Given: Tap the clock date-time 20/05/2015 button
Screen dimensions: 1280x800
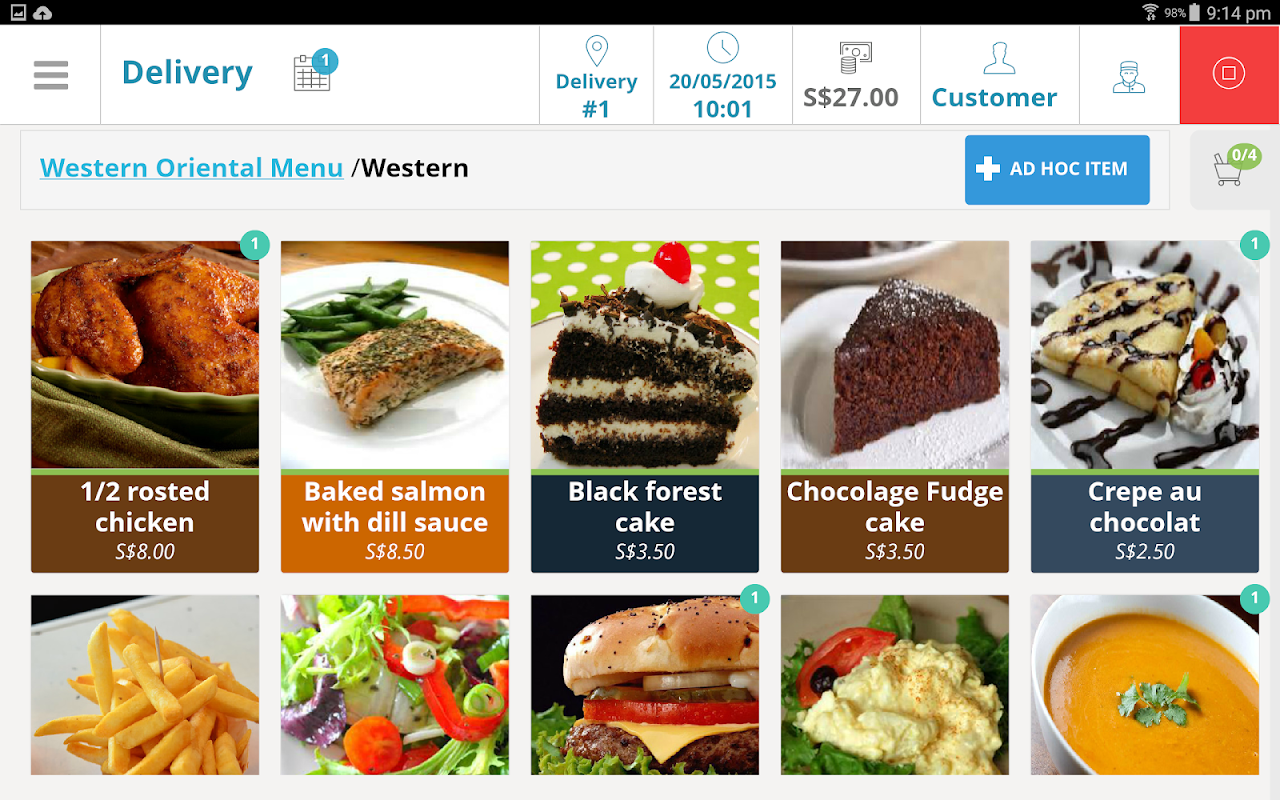Looking at the screenshot, I should coord(723,75).
